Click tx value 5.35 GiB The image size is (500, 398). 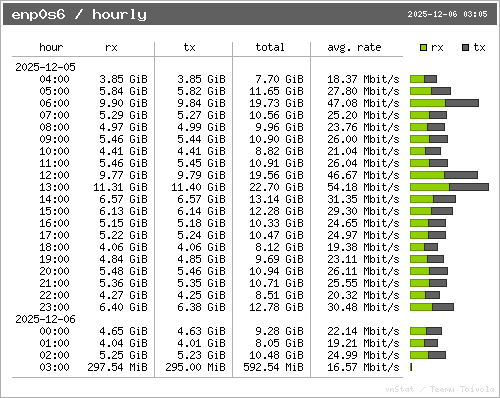tap(201, 283)
